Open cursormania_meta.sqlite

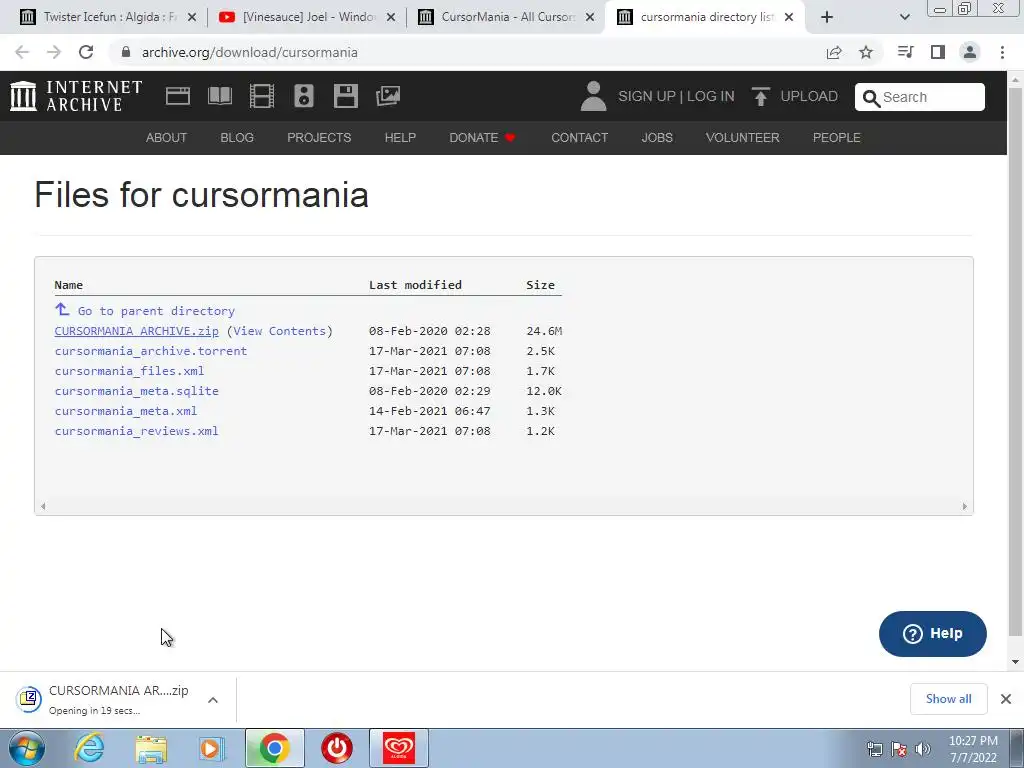(x=136, y=391)
